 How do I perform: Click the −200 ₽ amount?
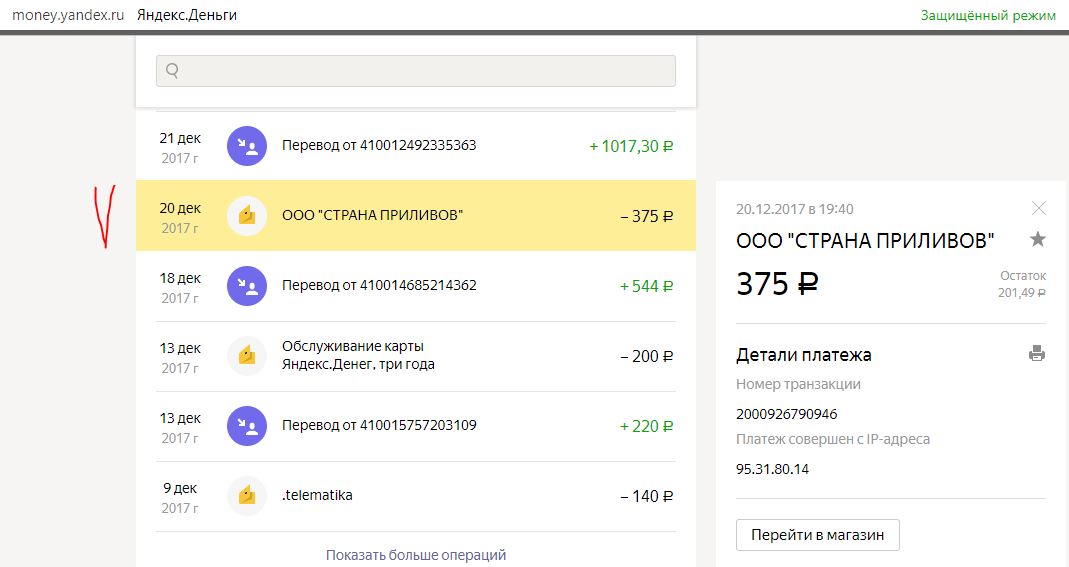pos(646,356)
